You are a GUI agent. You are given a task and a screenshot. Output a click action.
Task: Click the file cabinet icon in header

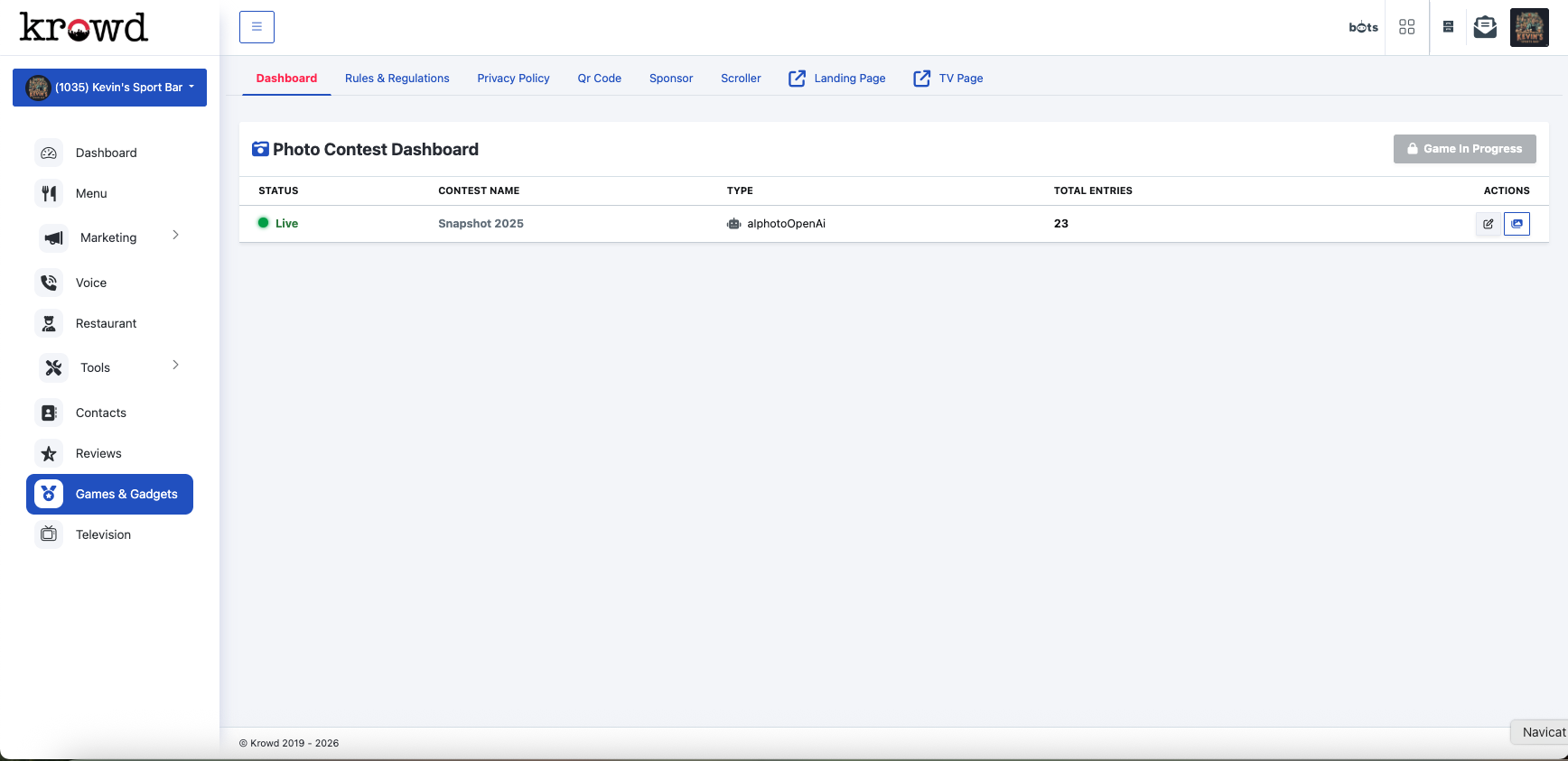(1448, 27)
